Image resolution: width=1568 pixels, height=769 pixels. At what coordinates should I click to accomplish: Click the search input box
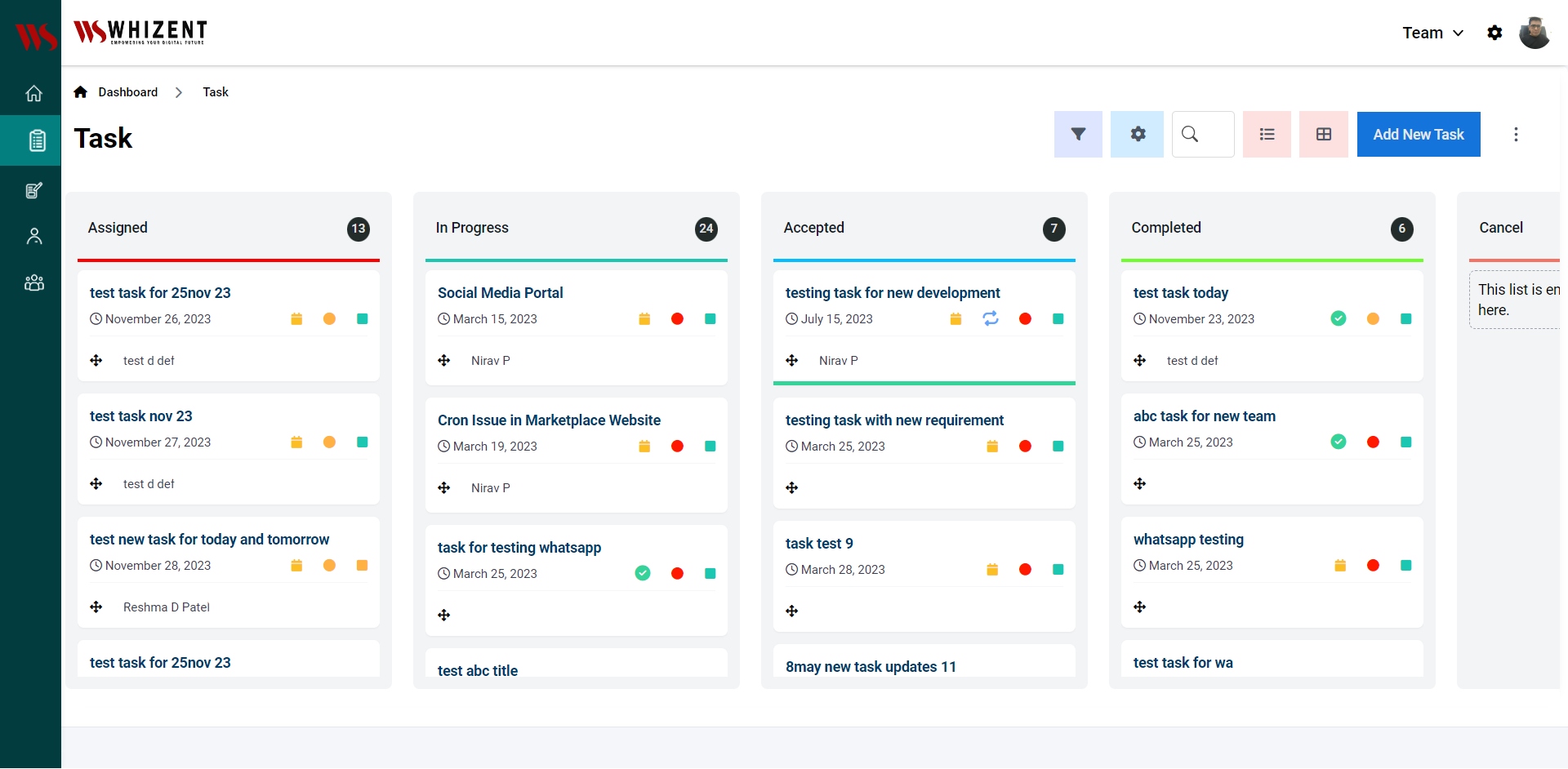pos(1203,134)
